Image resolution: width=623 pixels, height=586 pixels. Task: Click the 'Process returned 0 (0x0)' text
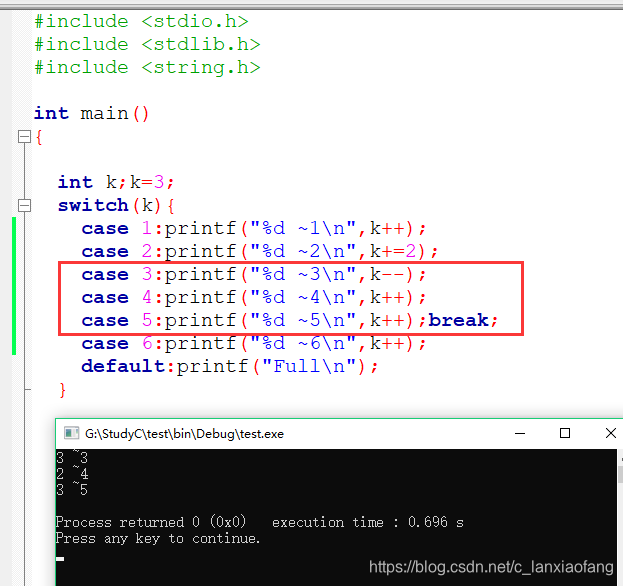click(x=151, y=522)
